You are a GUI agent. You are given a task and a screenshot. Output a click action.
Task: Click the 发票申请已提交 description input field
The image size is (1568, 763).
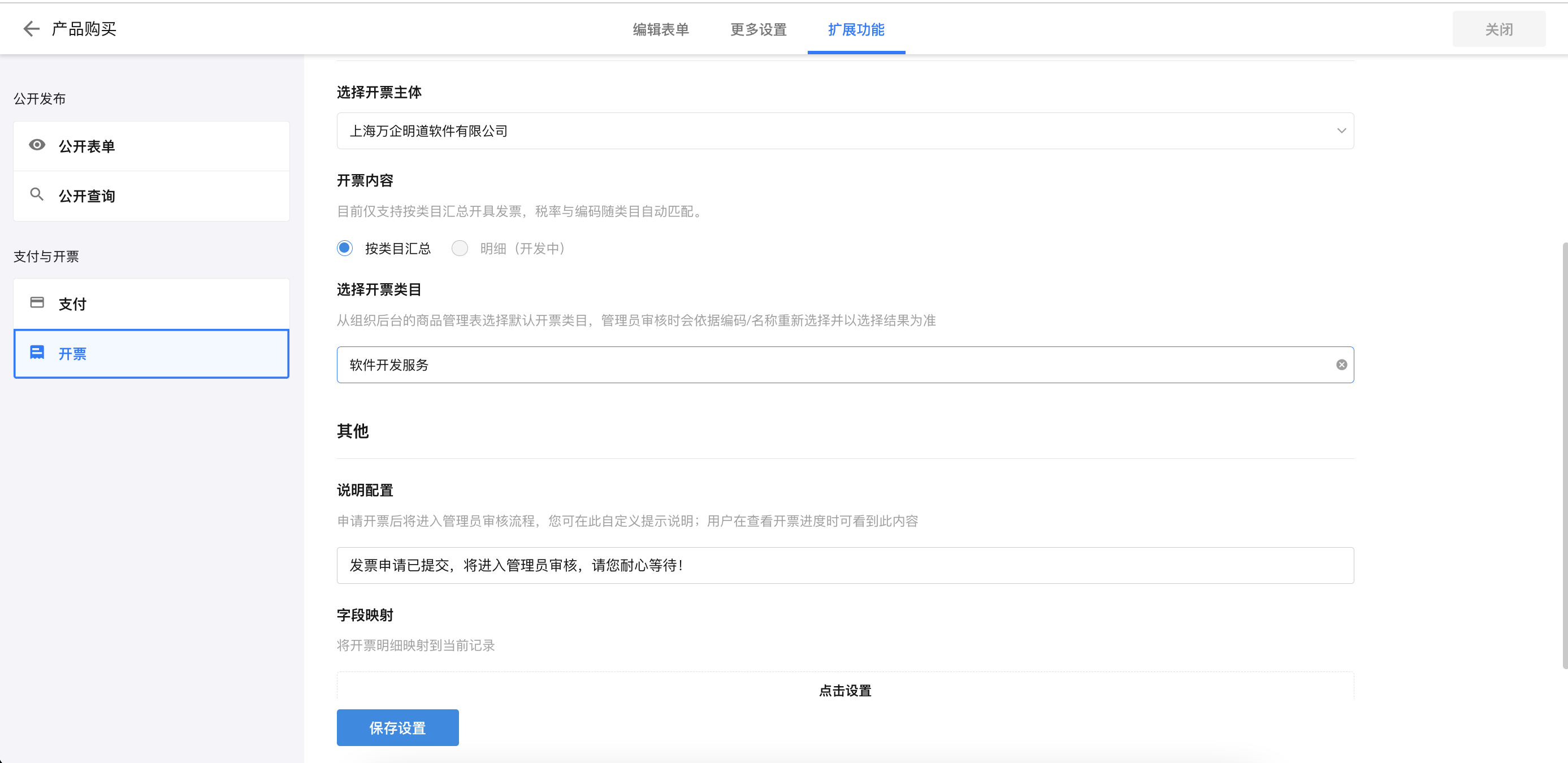pyautogui.click(x=844, y=565)
